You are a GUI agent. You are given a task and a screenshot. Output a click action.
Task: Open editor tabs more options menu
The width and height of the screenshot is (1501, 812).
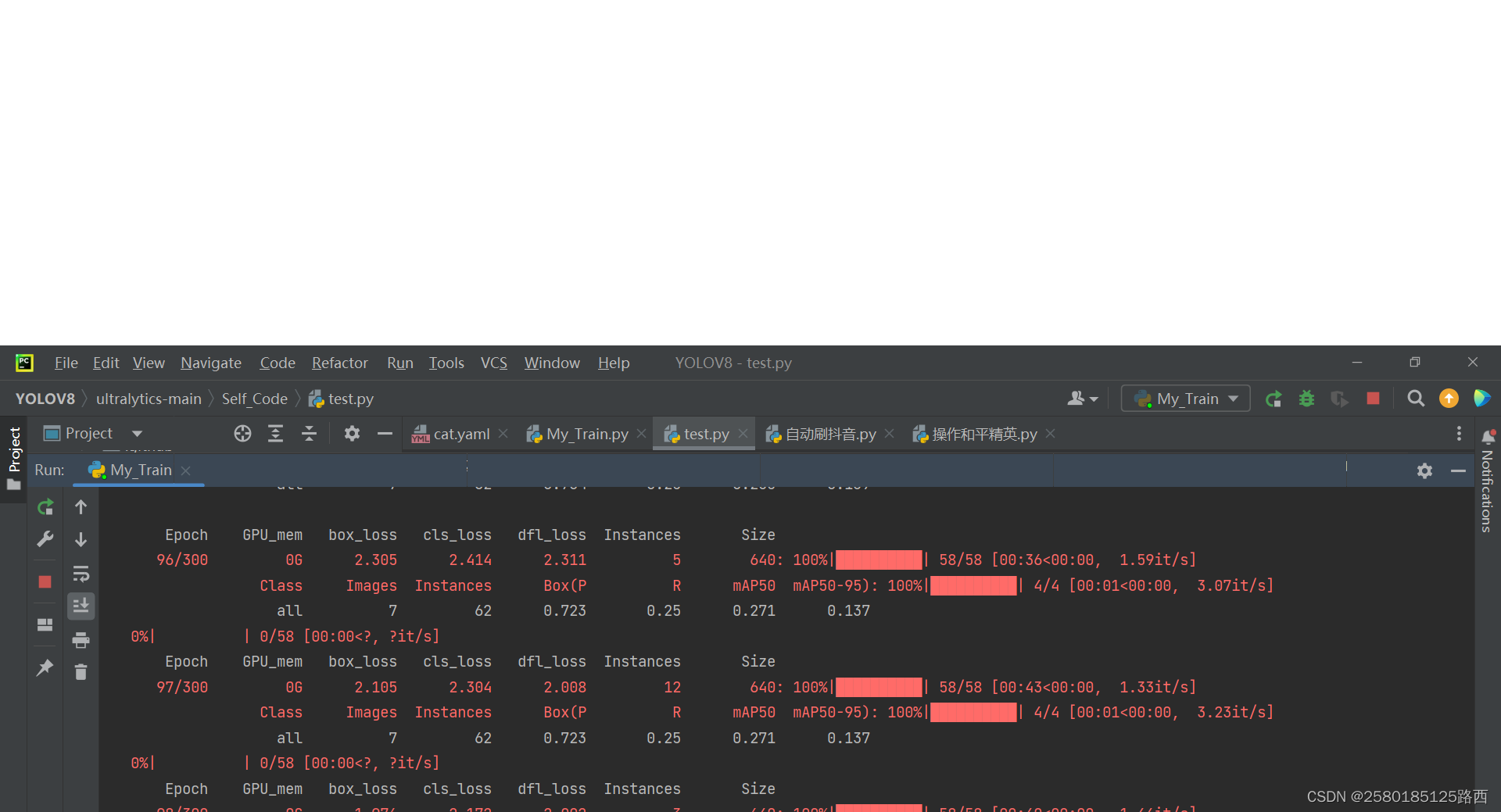pos(1459,434)
